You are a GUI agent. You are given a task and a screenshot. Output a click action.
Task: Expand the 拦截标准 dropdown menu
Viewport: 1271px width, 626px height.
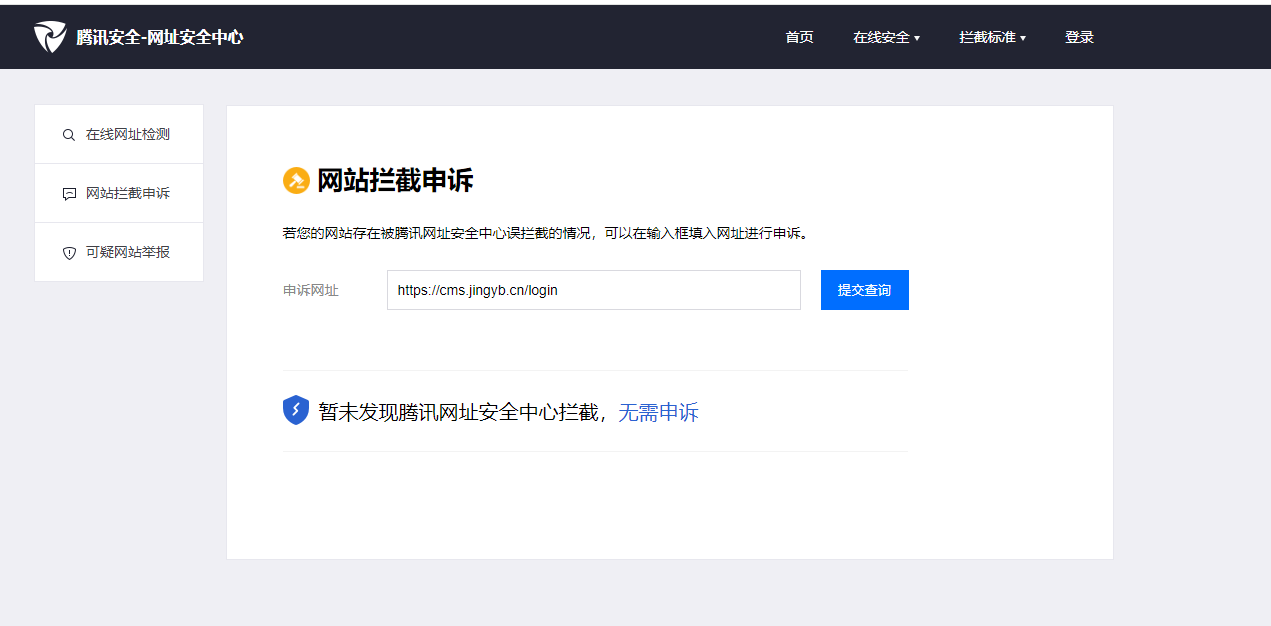tap(992, 37)
